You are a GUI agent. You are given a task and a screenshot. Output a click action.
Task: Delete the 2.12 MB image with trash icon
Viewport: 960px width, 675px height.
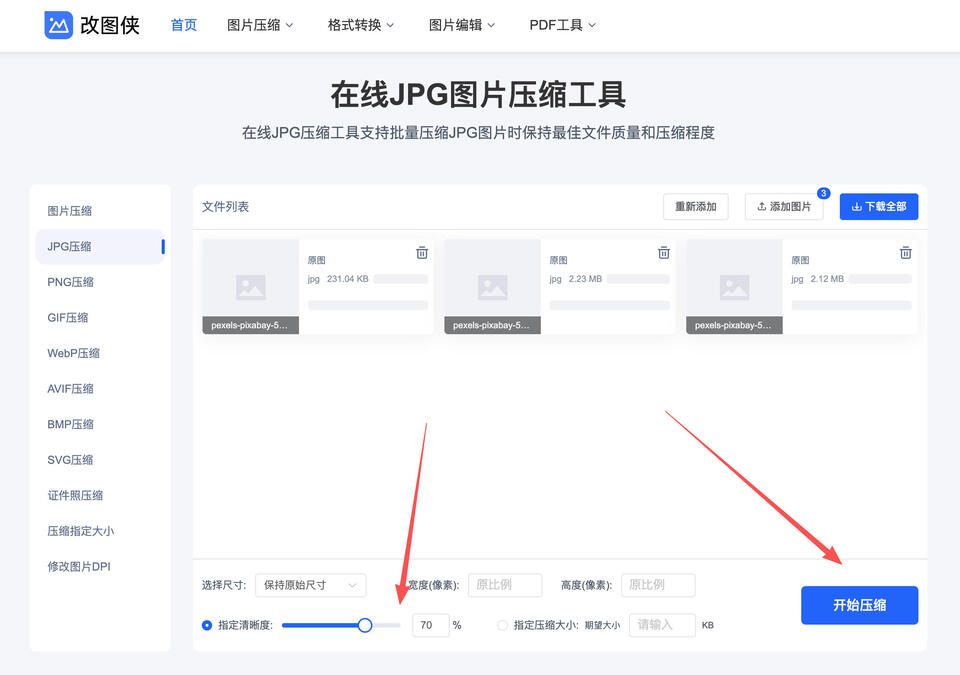pos(906,252)
